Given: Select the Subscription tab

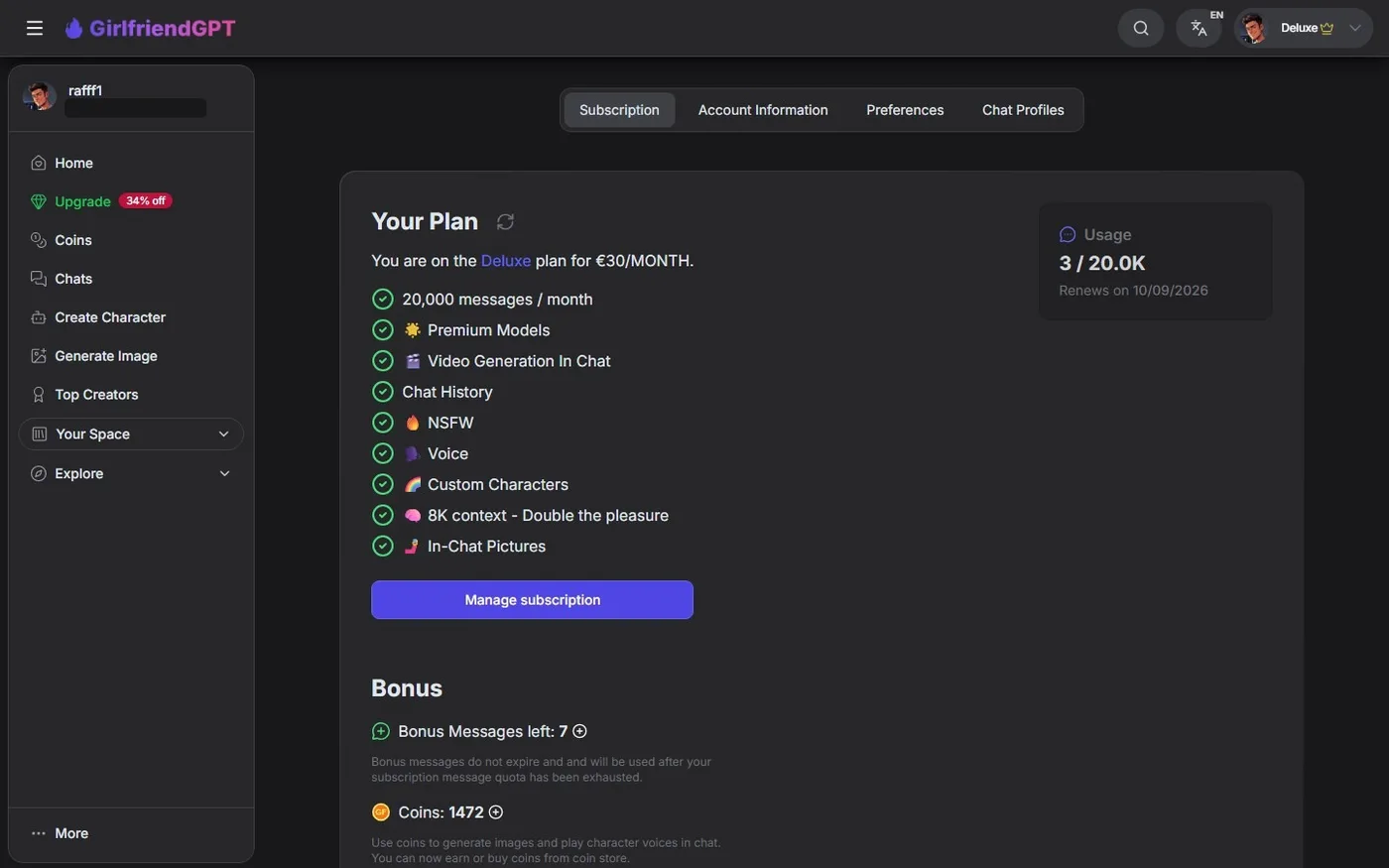Looking at the screenshot, I should click(x=619, y=110).
